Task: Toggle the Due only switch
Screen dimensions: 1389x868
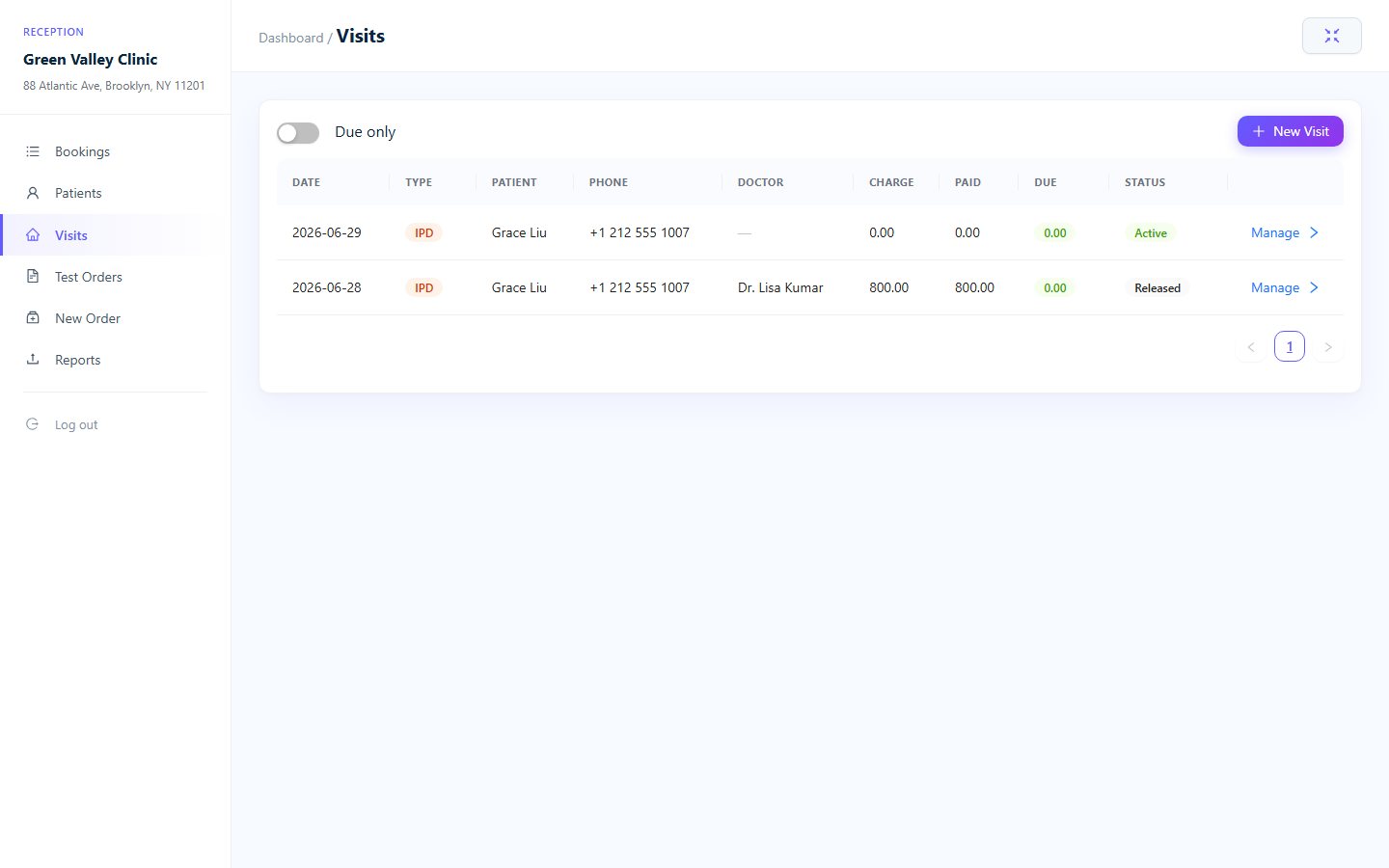Action: 298,132
